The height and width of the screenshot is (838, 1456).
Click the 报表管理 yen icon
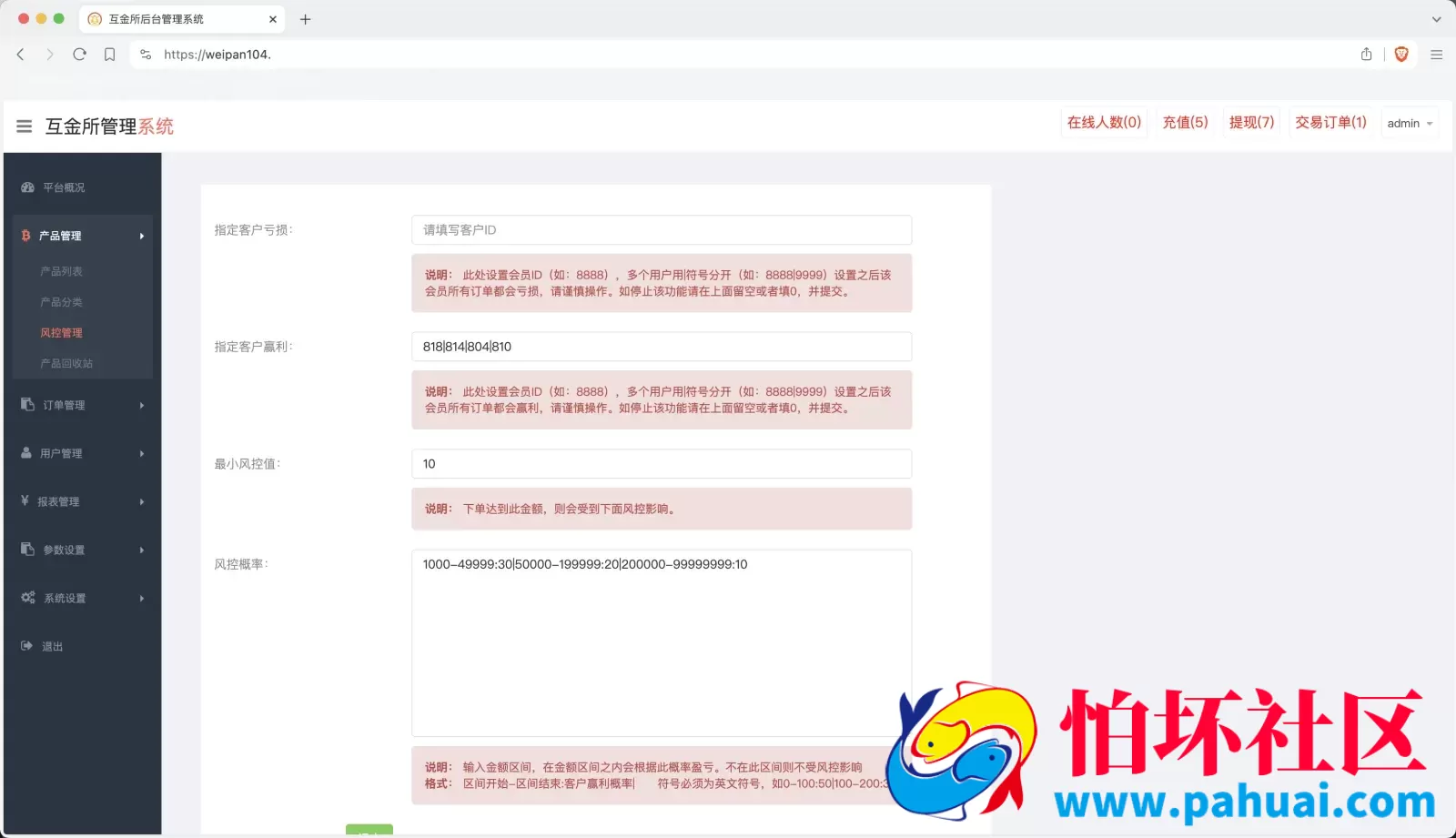[x=25, y=501]
